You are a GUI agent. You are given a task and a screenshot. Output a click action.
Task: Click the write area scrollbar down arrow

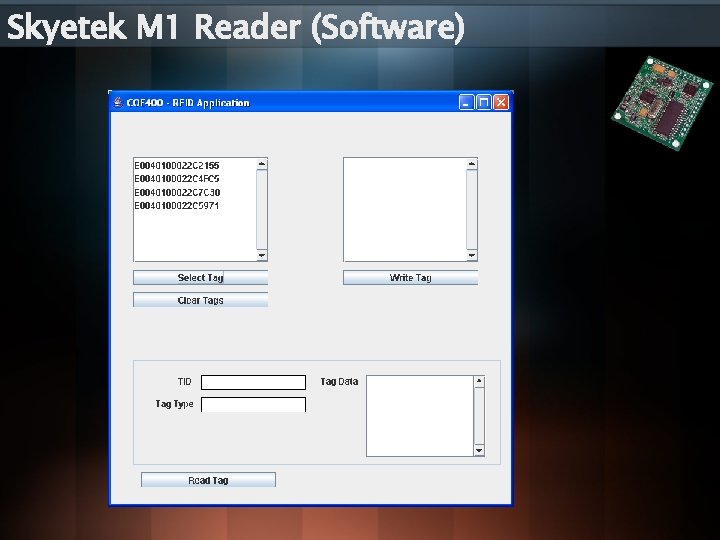472,255
